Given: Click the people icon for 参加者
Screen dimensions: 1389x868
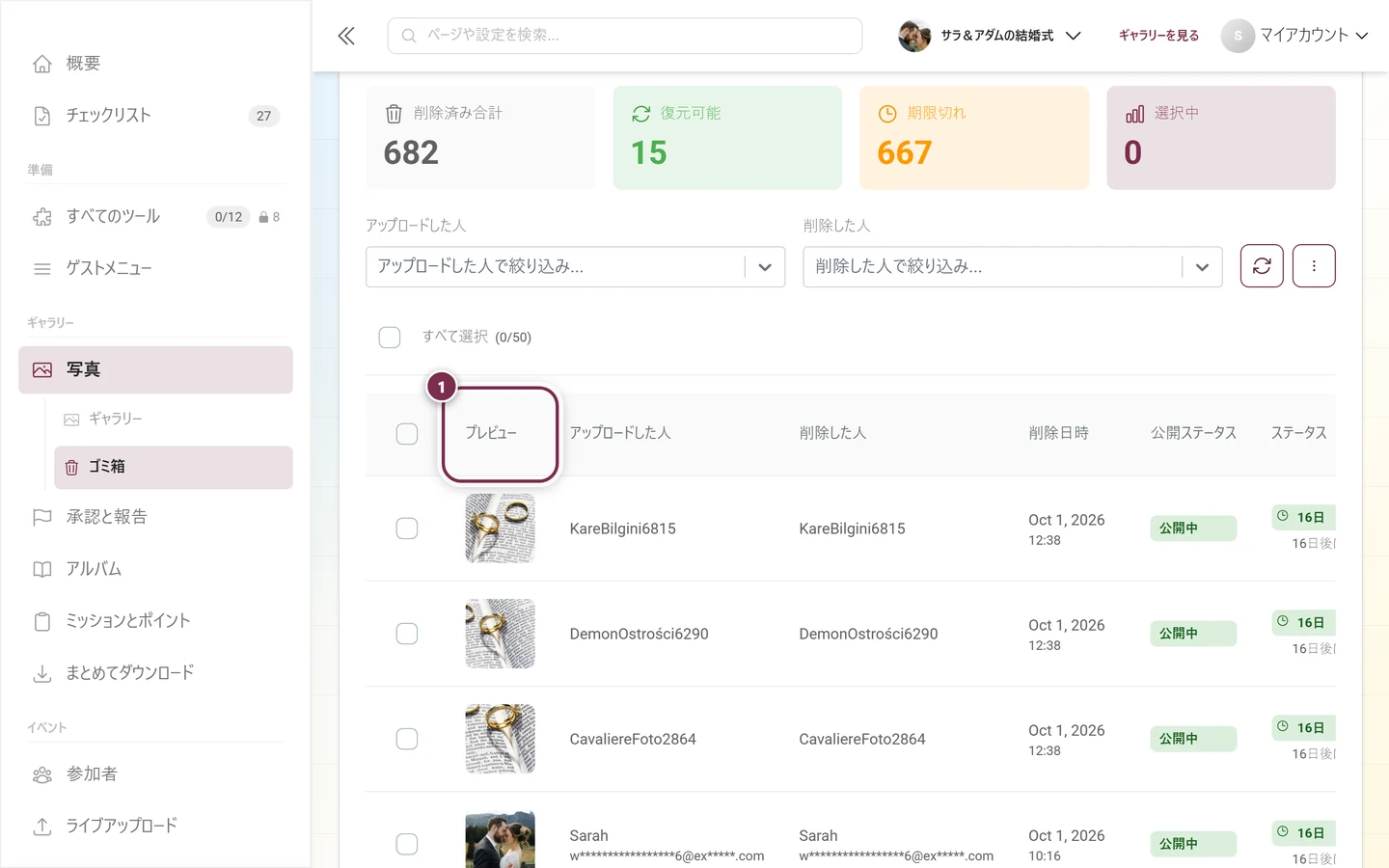Looking at the screenshot, I should click(42, 775).
